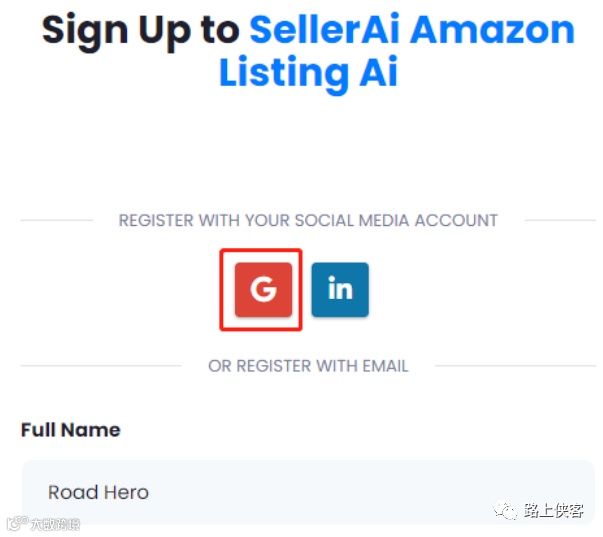
Task: Click the 路上侠客 watermark text
Action: click(x=553, y=511)
